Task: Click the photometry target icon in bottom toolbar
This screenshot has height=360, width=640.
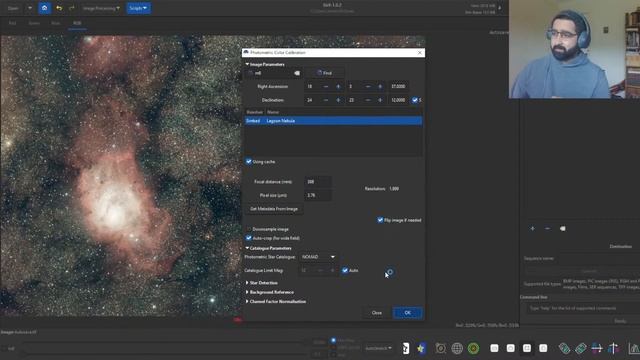Action: coord(440,348)
